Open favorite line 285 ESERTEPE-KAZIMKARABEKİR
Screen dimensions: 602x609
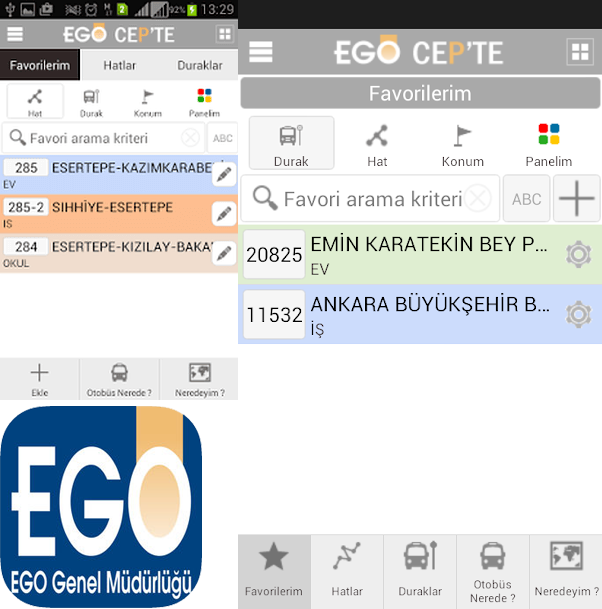(x=119, y=175)
